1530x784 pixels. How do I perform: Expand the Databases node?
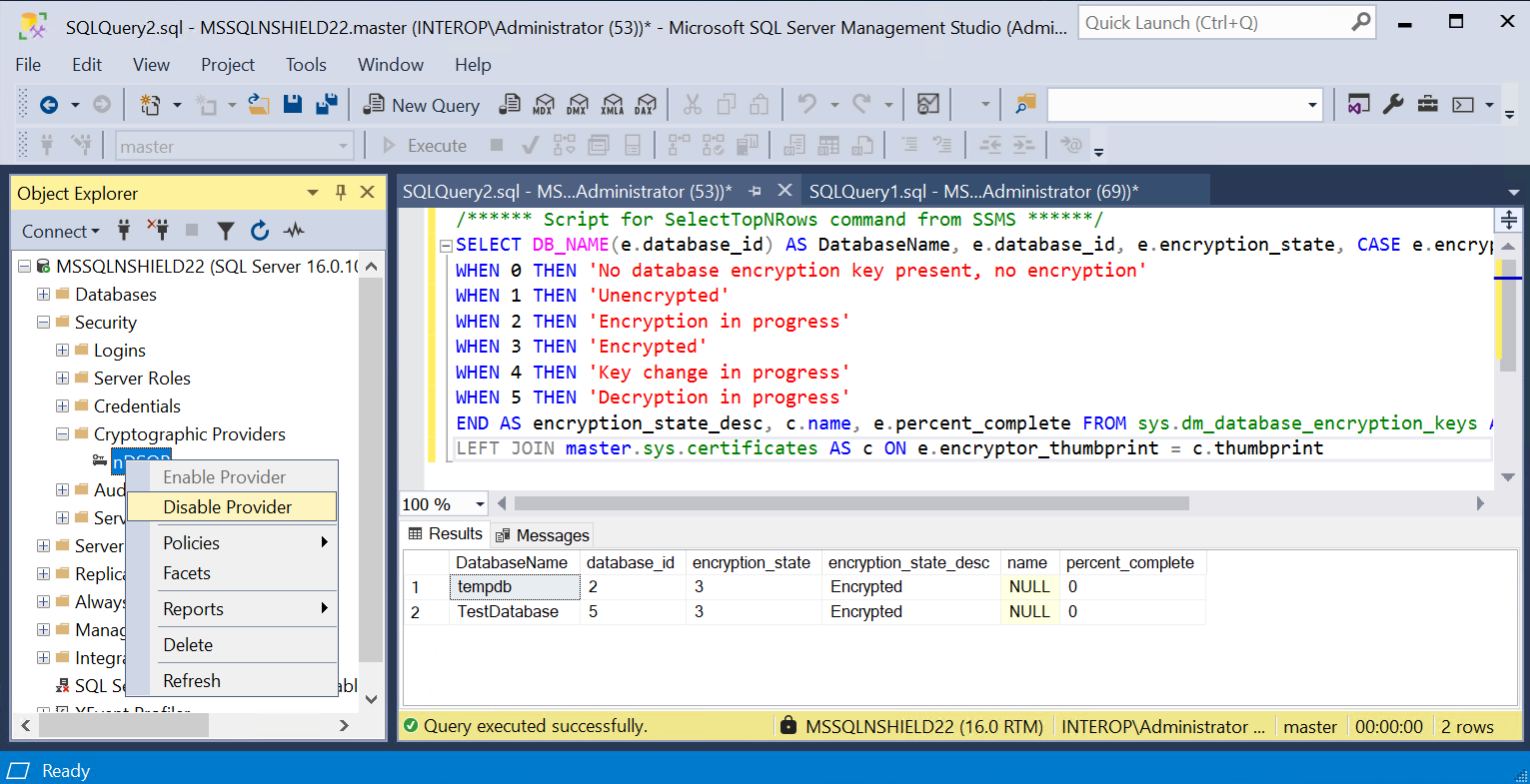(x=43, y=295)
